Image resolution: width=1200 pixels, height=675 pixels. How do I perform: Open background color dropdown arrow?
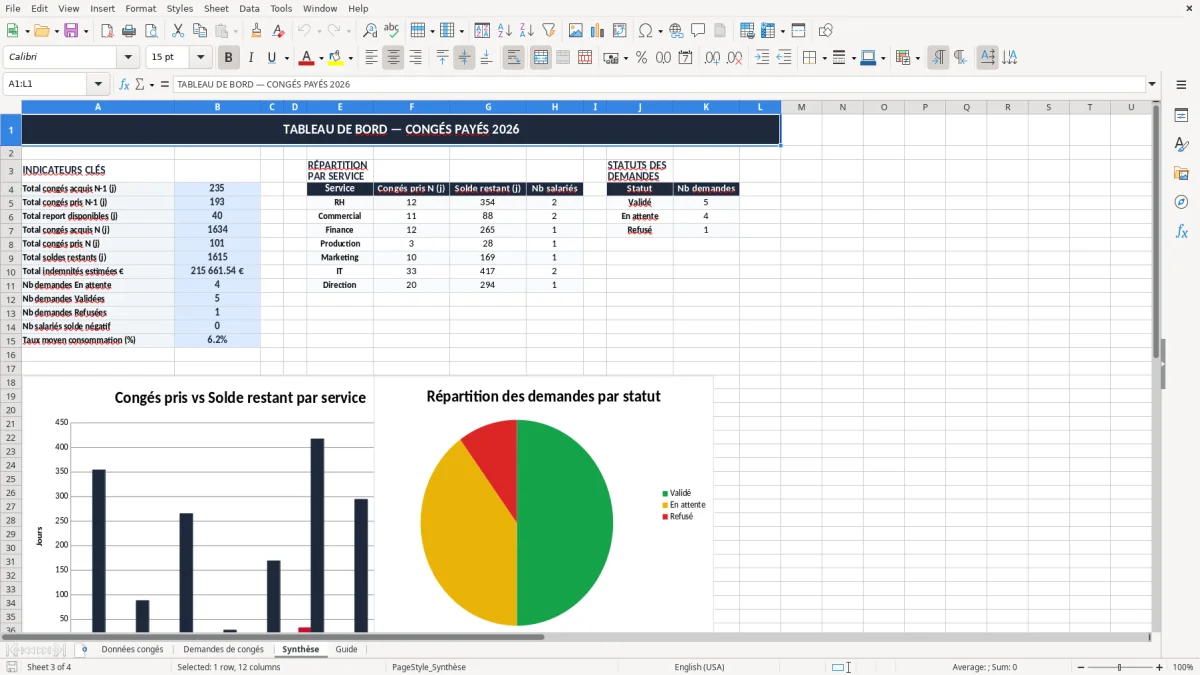click(350, 58)
